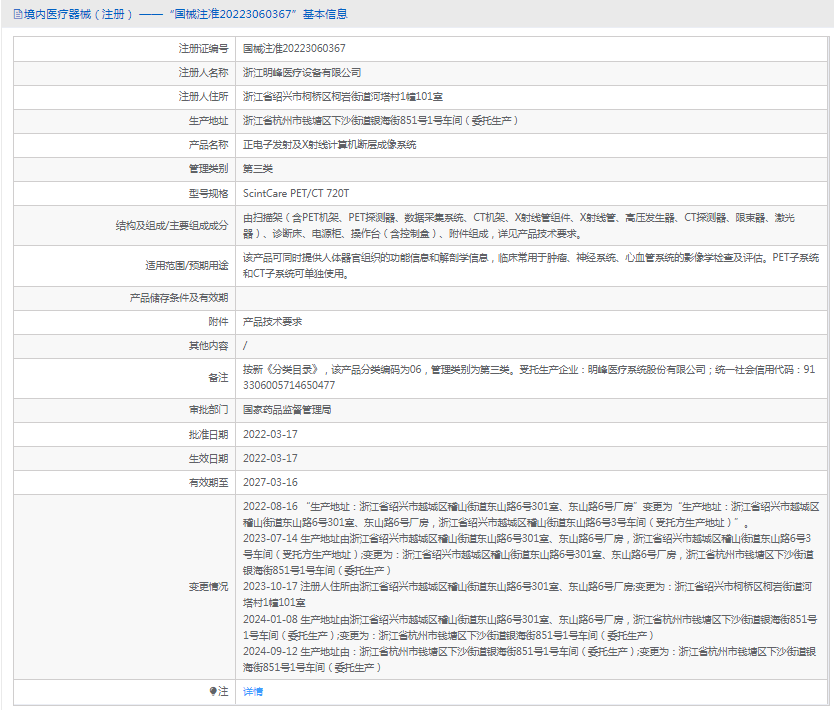Screen dimensions: 834x710
Task: Click the 产品名称 label
Action: [208, 145]
